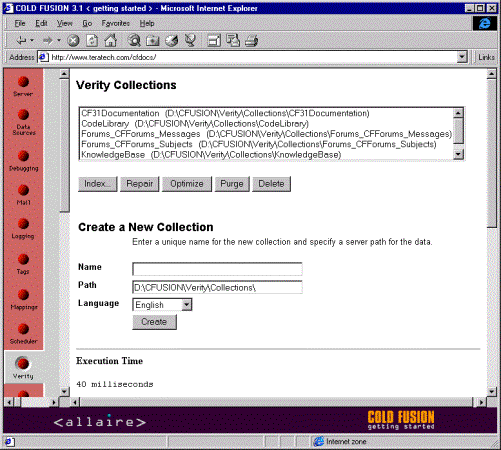Open the Mappings sidebar section
This screenshot has width=501, height=450.
[x=24, y=299]
